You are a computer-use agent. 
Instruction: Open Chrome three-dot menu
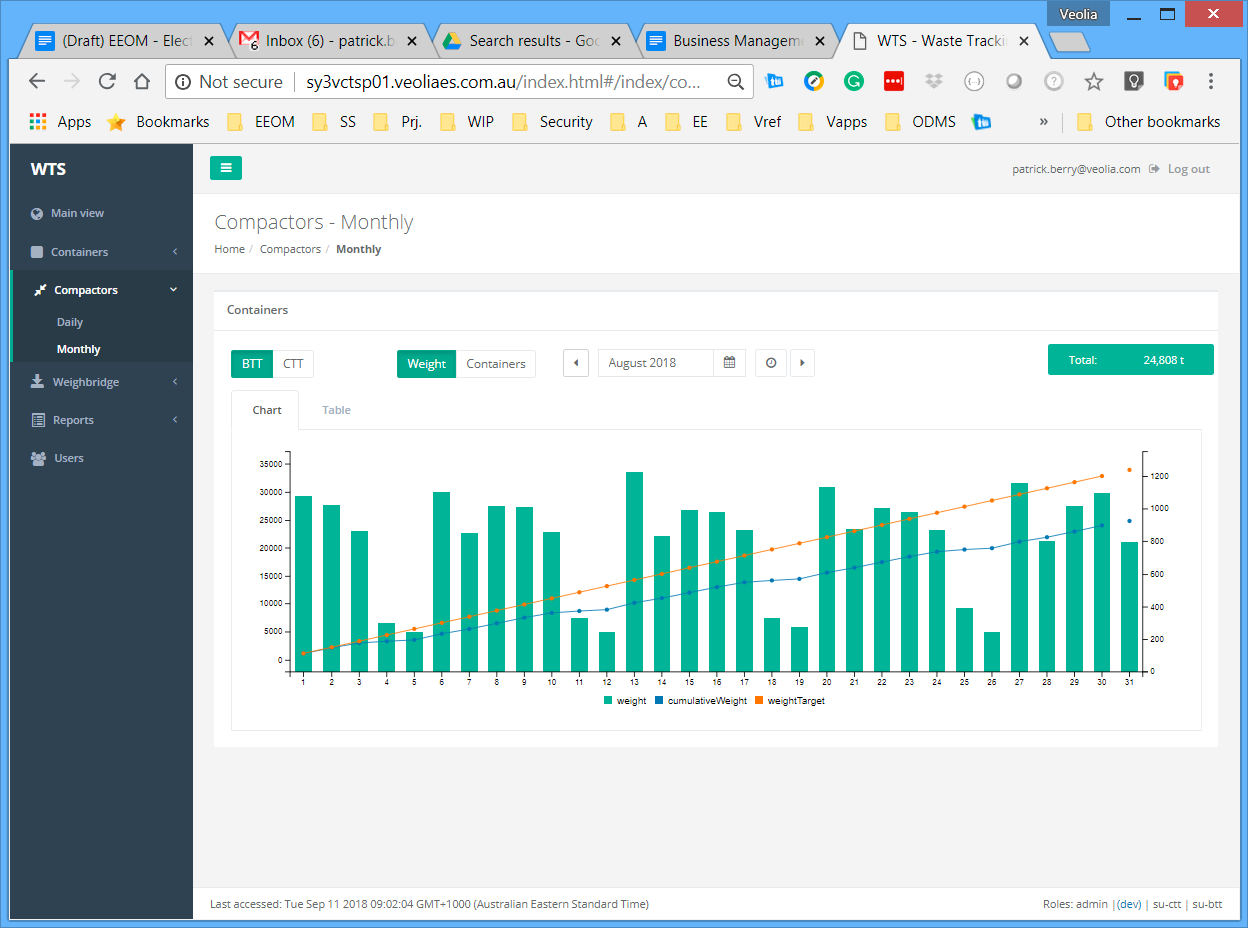pyautogui.click(x=1211, y=82)
